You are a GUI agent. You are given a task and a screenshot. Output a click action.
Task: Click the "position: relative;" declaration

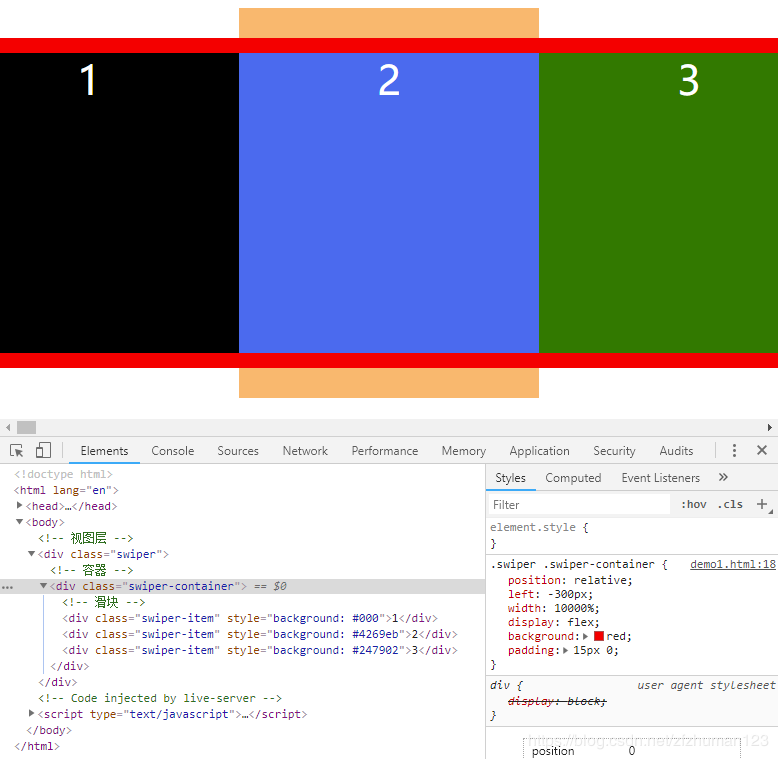point(570,580)
